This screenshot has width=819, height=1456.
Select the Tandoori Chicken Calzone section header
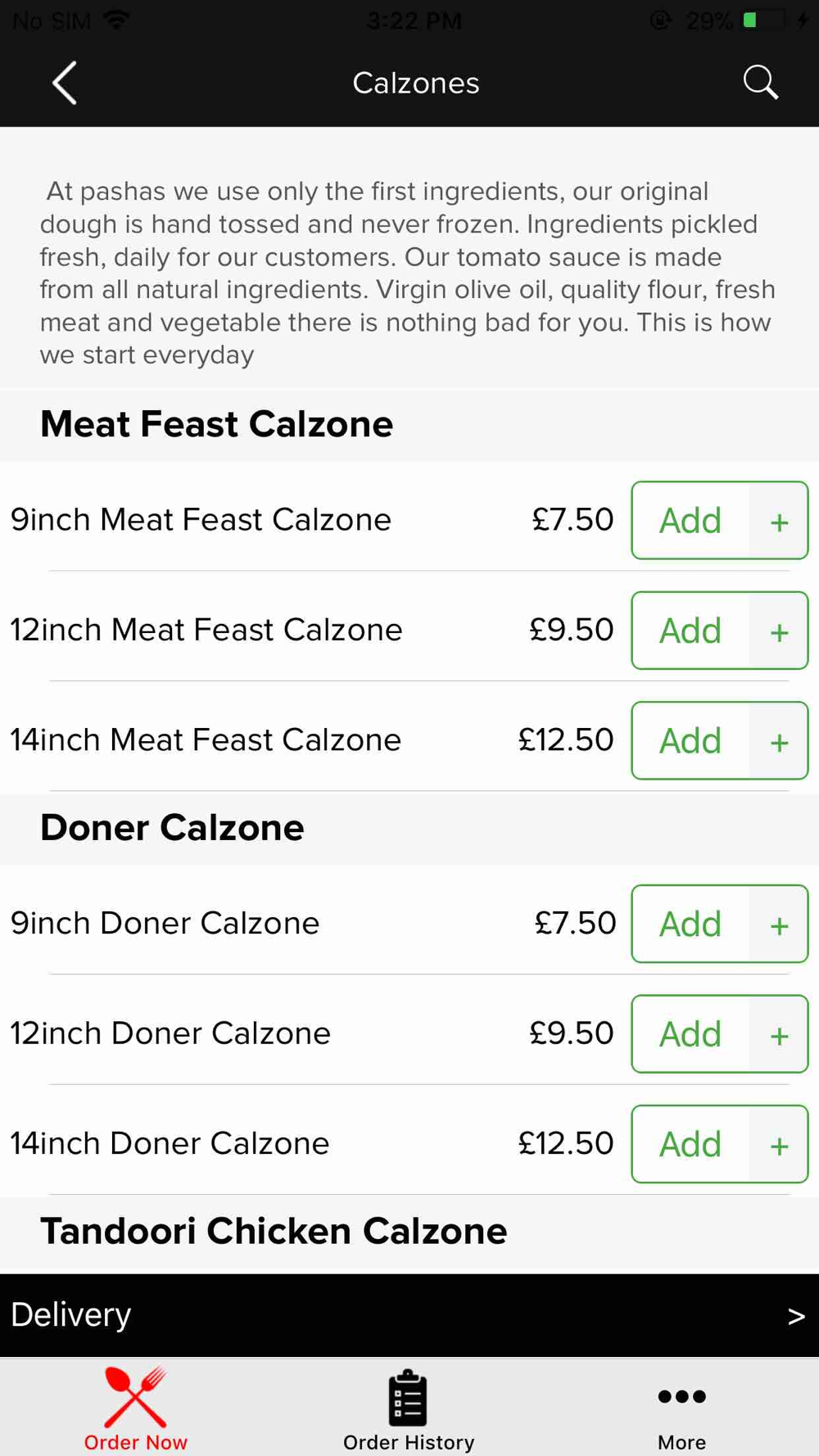point(274,1232)
